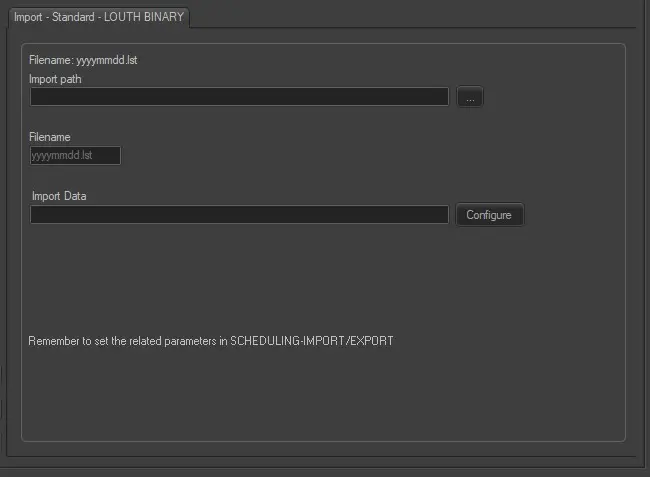Screen dimensions: 650x477
Task: Click blank panel area right of Configure button
Action: 575,215
